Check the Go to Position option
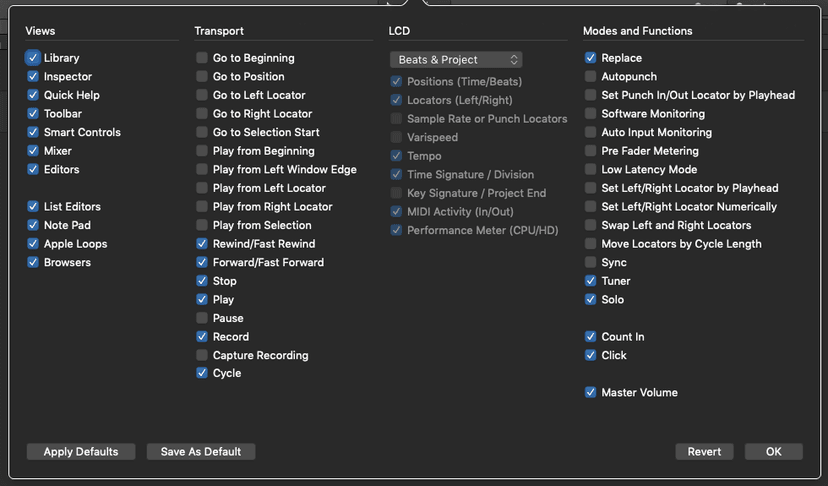The image size is (828, 486). click(202, 77)
